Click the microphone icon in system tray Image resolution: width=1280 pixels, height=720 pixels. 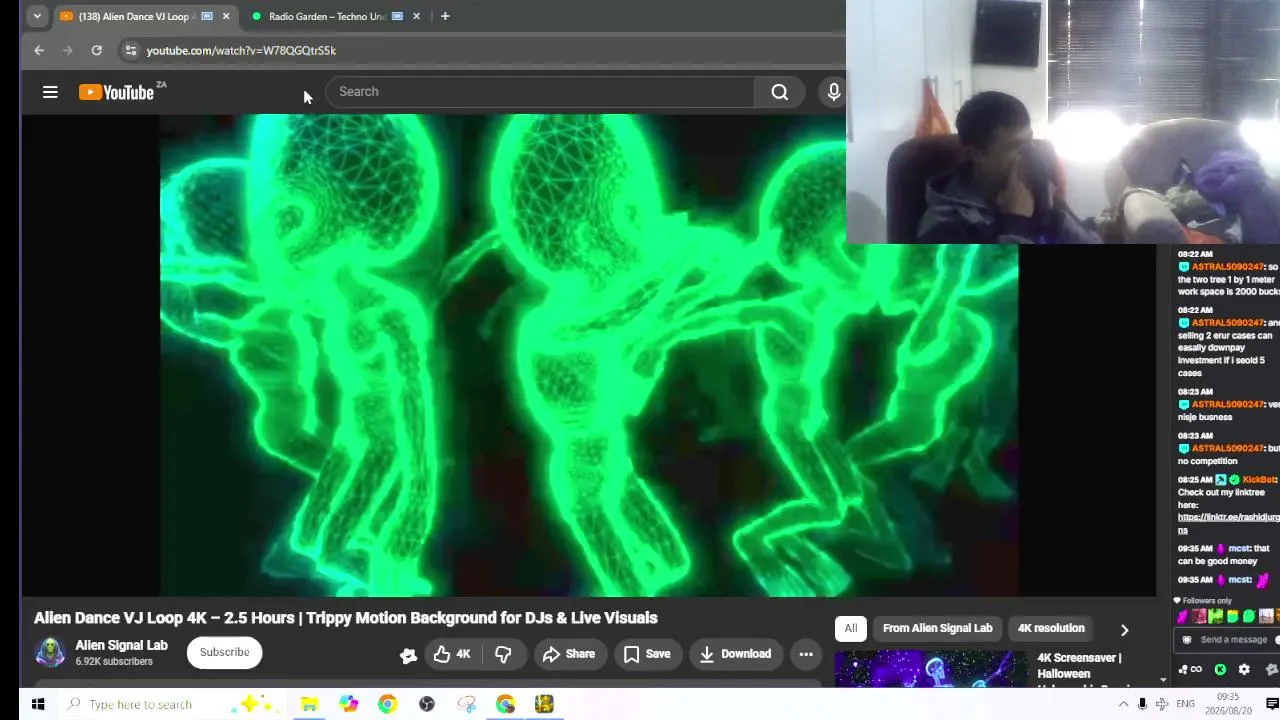[1142, 704]
